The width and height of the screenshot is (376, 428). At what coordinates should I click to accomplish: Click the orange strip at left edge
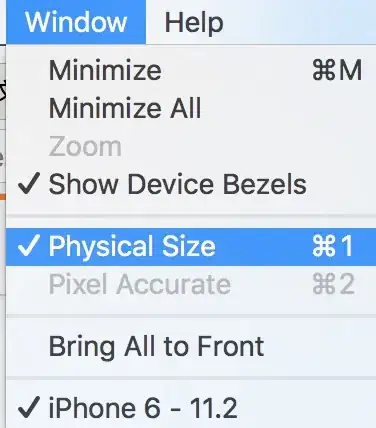3,197
